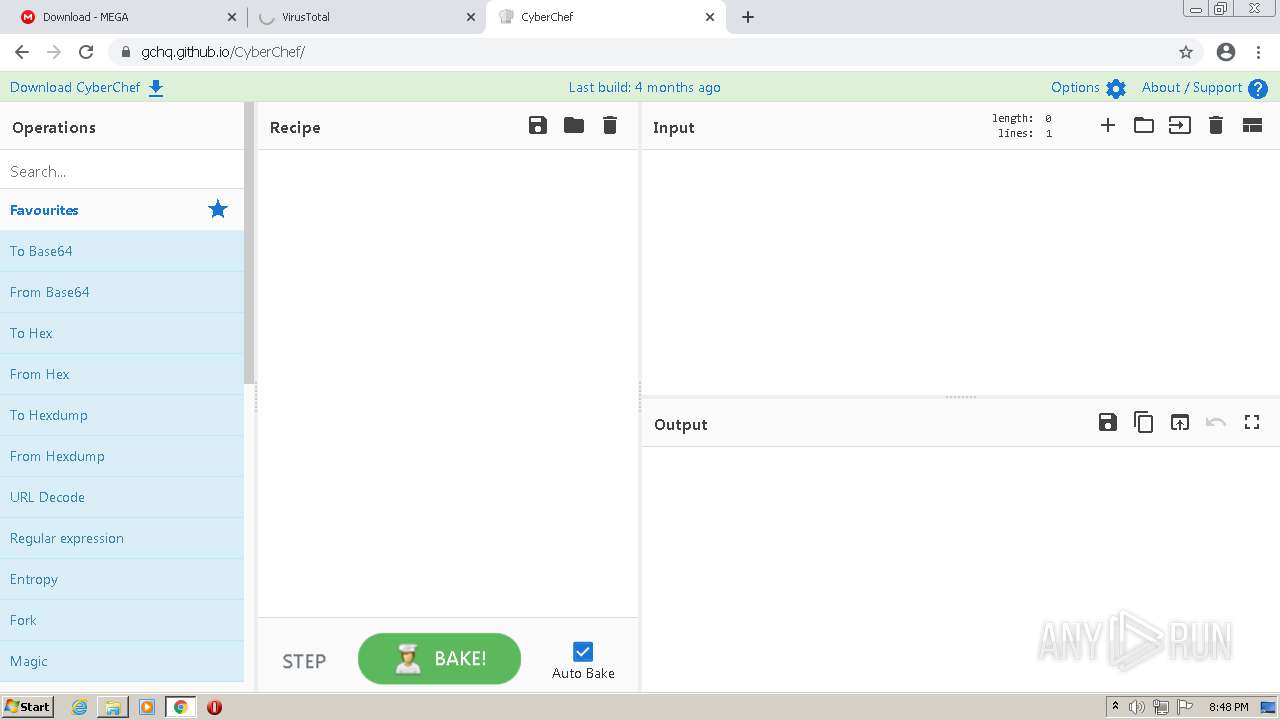1280x720 pixels.
Task: Save the current recipe
Action: (538, 125)
